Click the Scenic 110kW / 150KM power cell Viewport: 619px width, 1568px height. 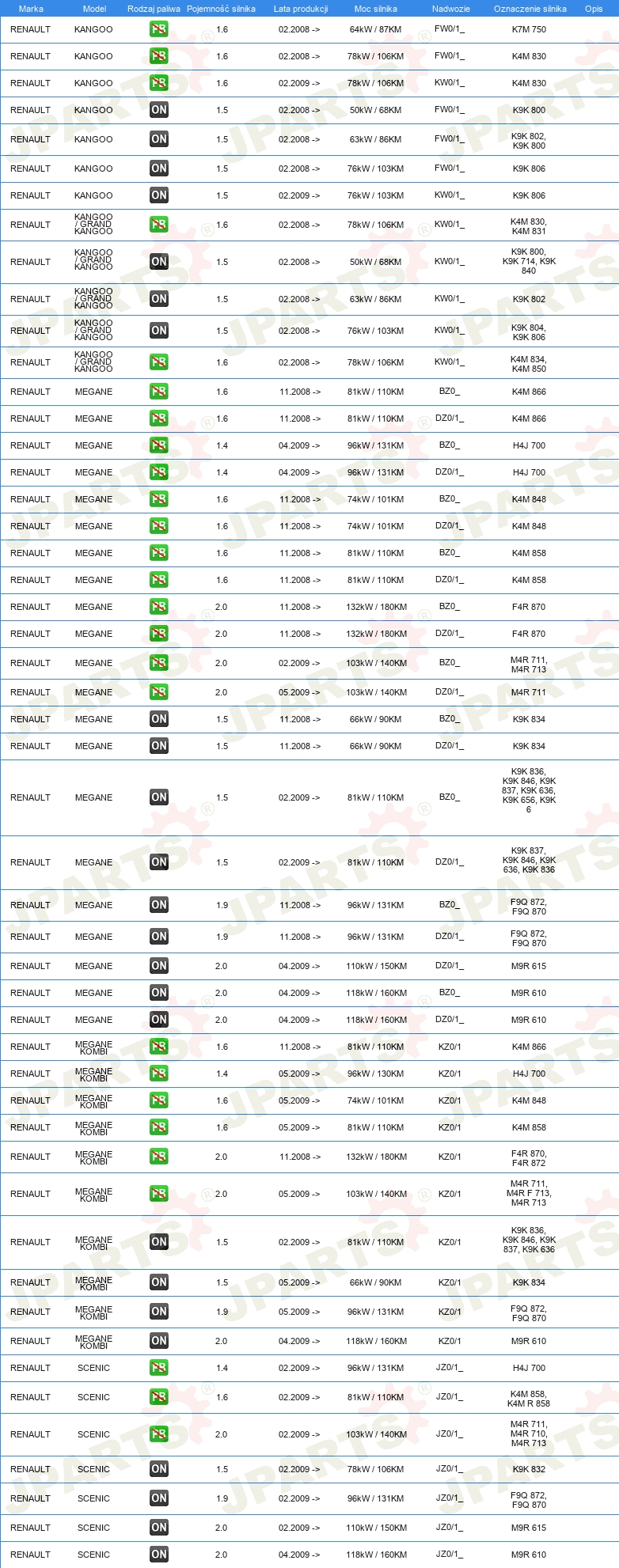tap(377, 1528)
